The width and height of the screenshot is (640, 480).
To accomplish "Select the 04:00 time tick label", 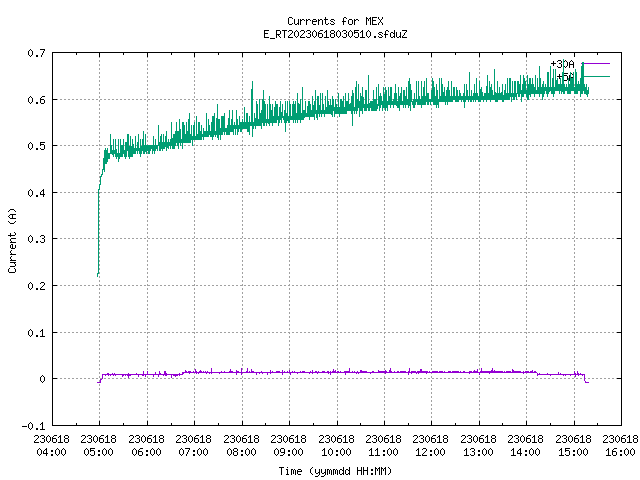I will pos(51,452).
